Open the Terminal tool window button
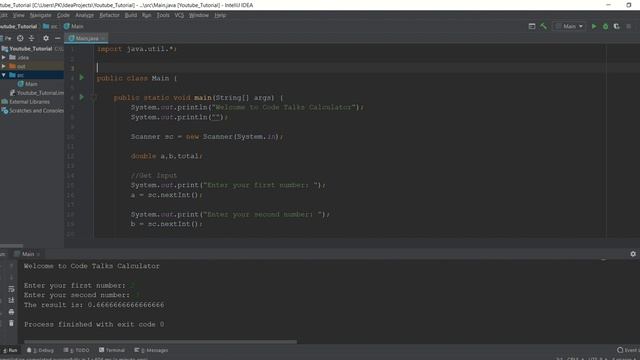 112,350
